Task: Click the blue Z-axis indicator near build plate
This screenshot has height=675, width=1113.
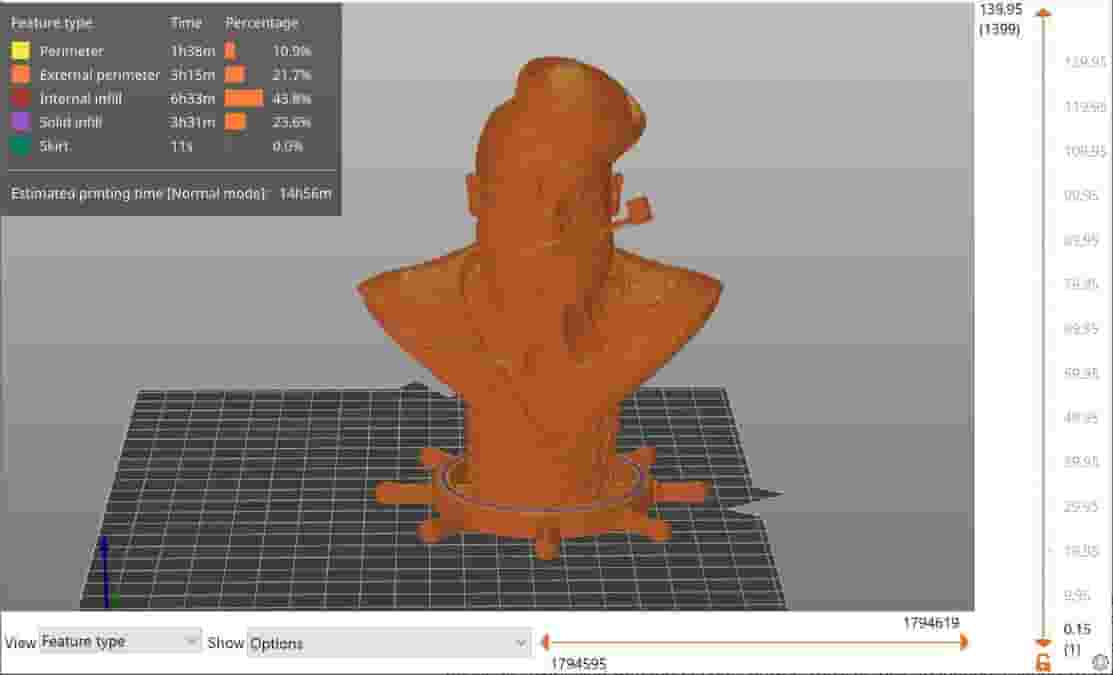Action: point(104,560)
